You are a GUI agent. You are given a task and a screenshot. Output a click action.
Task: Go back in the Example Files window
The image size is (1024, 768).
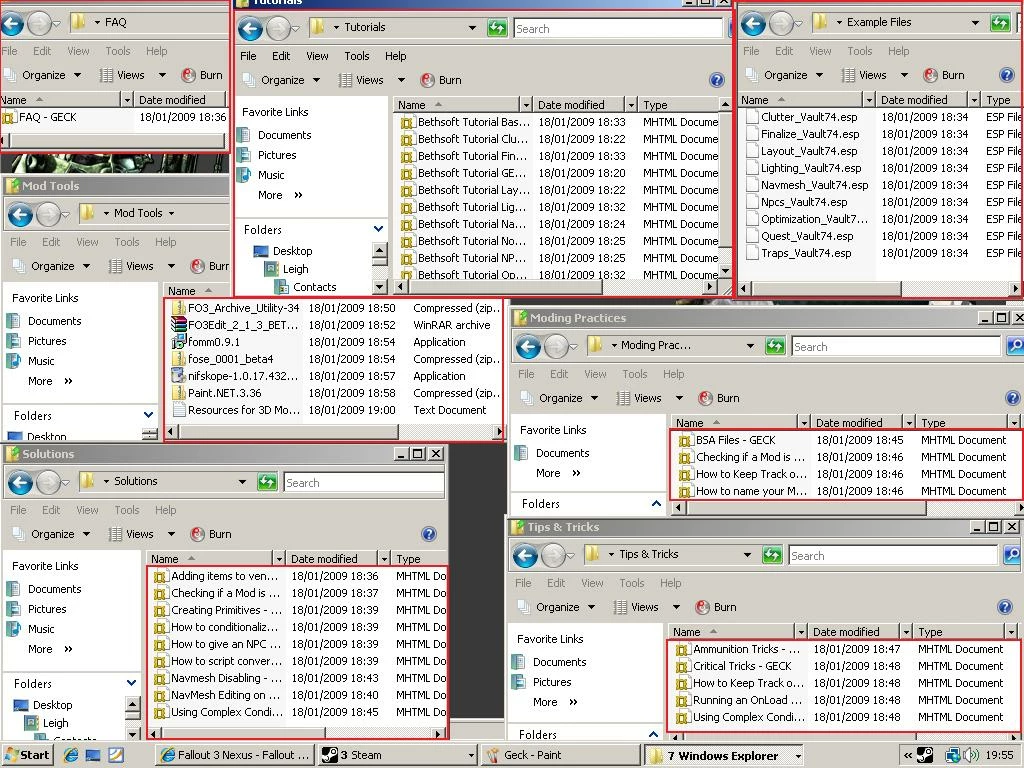pos(753,24)
